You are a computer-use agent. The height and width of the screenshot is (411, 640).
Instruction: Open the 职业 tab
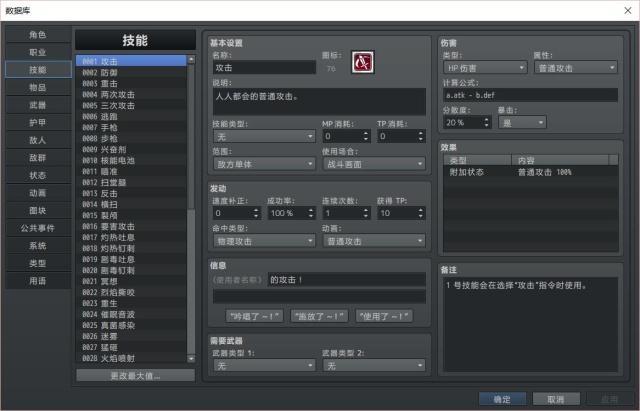click(x=38, y=52)
